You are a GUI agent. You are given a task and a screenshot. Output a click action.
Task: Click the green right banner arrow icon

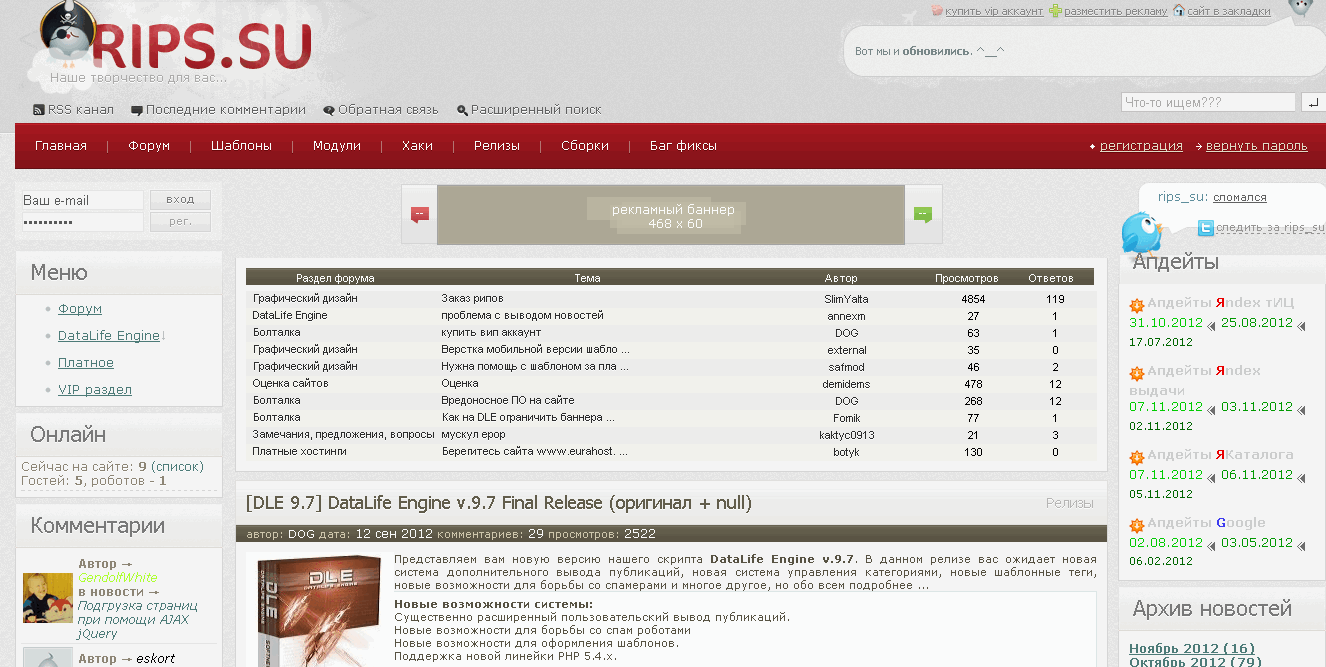(x=922, y=214)
